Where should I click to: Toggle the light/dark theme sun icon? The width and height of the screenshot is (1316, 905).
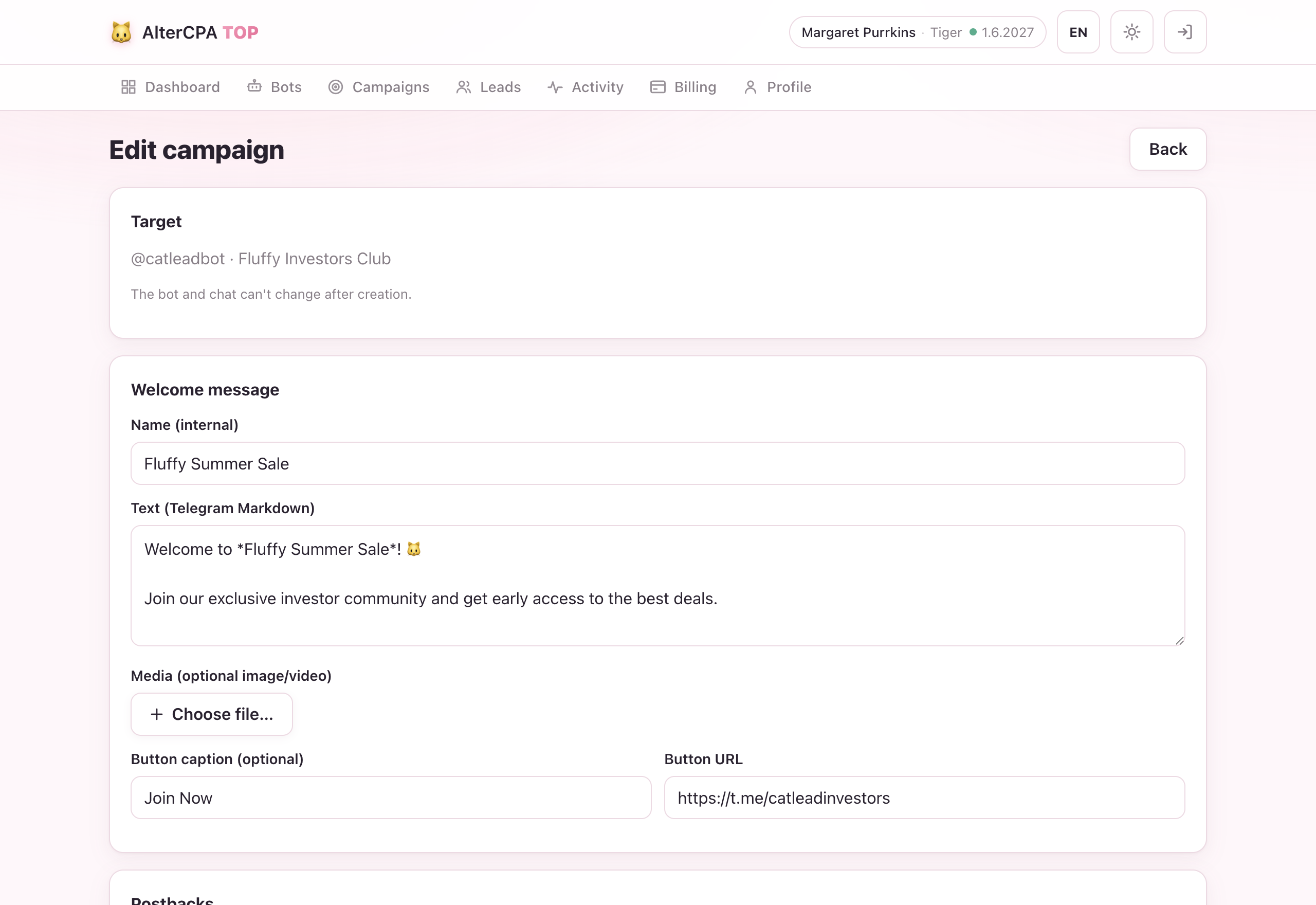(x=1131, y=32)
